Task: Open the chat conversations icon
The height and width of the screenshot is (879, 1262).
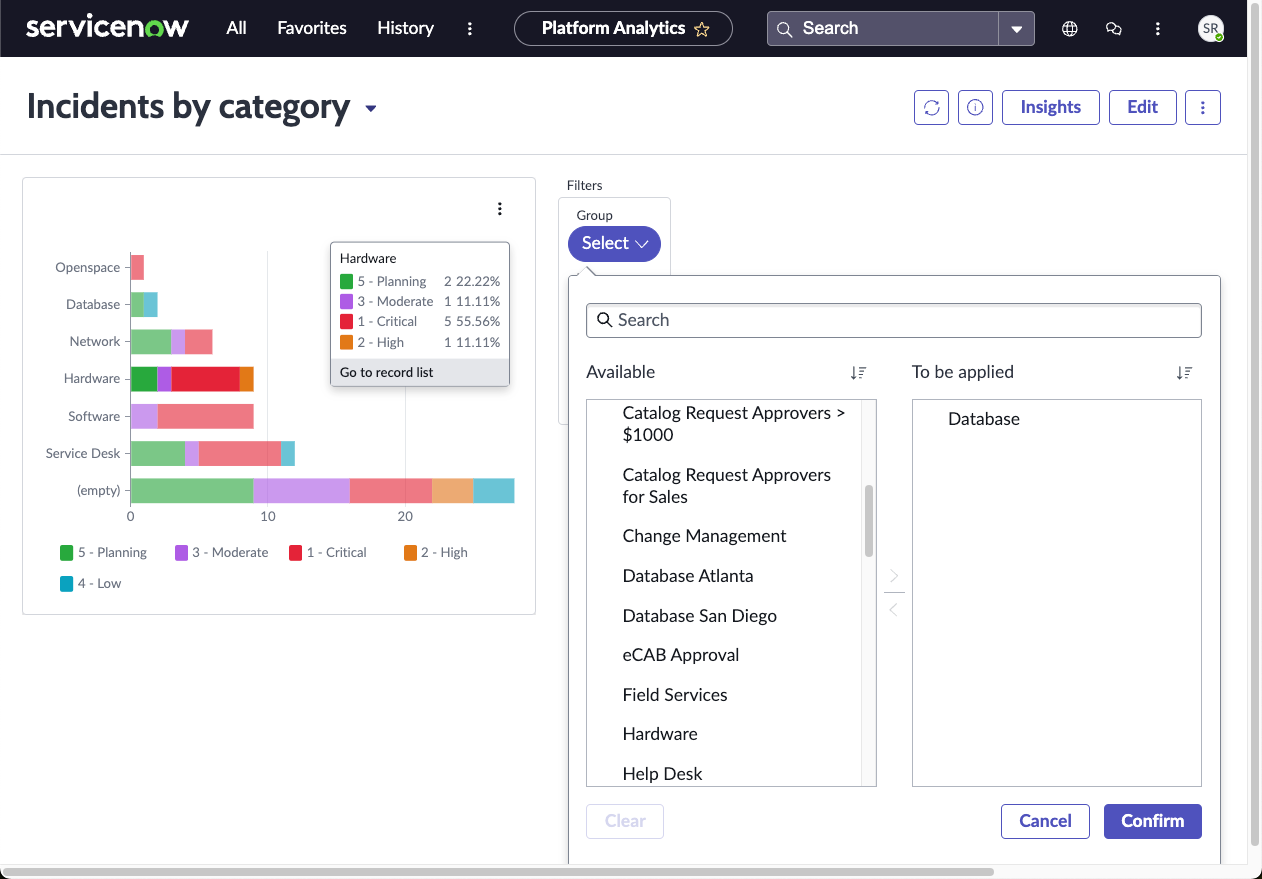Action: click(1114, 29)
